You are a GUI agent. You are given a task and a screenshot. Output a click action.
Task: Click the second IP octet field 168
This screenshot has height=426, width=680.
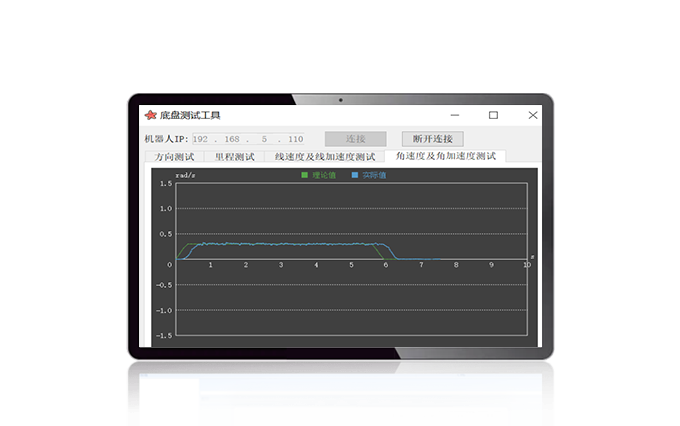(x=234, y=139)
